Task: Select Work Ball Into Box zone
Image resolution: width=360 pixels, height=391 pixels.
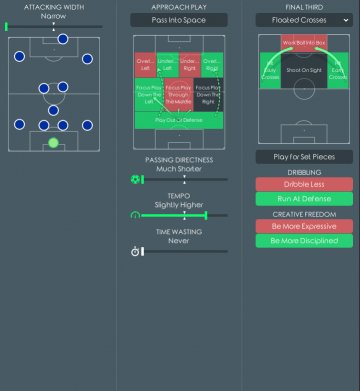Action: point(304,43)
